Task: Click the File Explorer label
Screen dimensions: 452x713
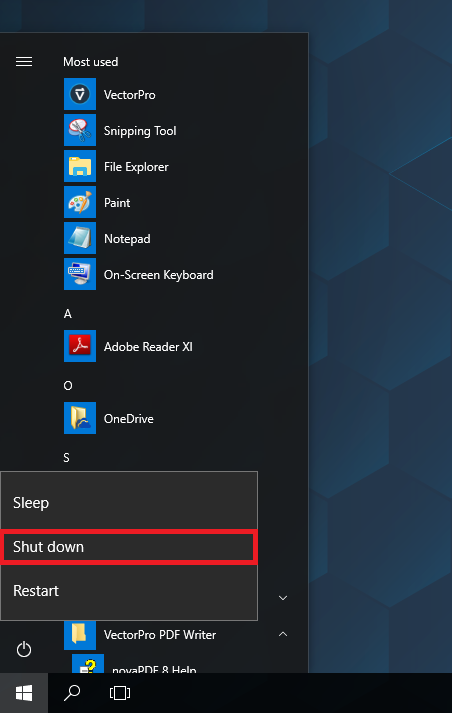Action: 136,167
